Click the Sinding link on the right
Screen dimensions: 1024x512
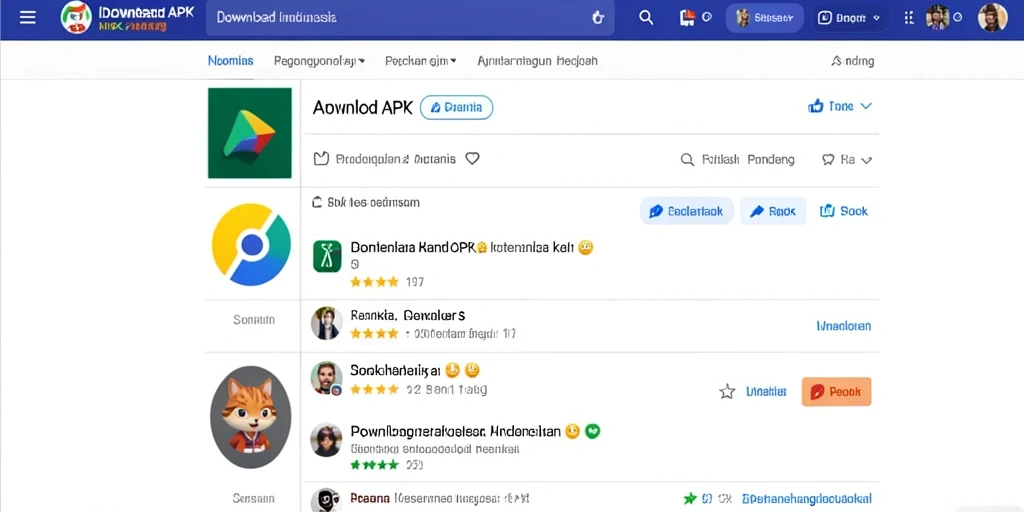coord(852,61)
